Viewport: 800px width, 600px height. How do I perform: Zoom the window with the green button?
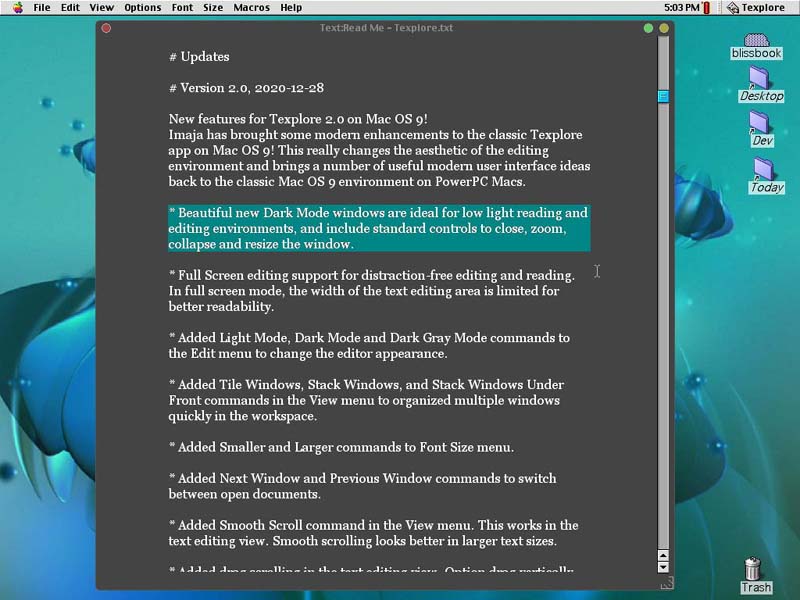648,28
